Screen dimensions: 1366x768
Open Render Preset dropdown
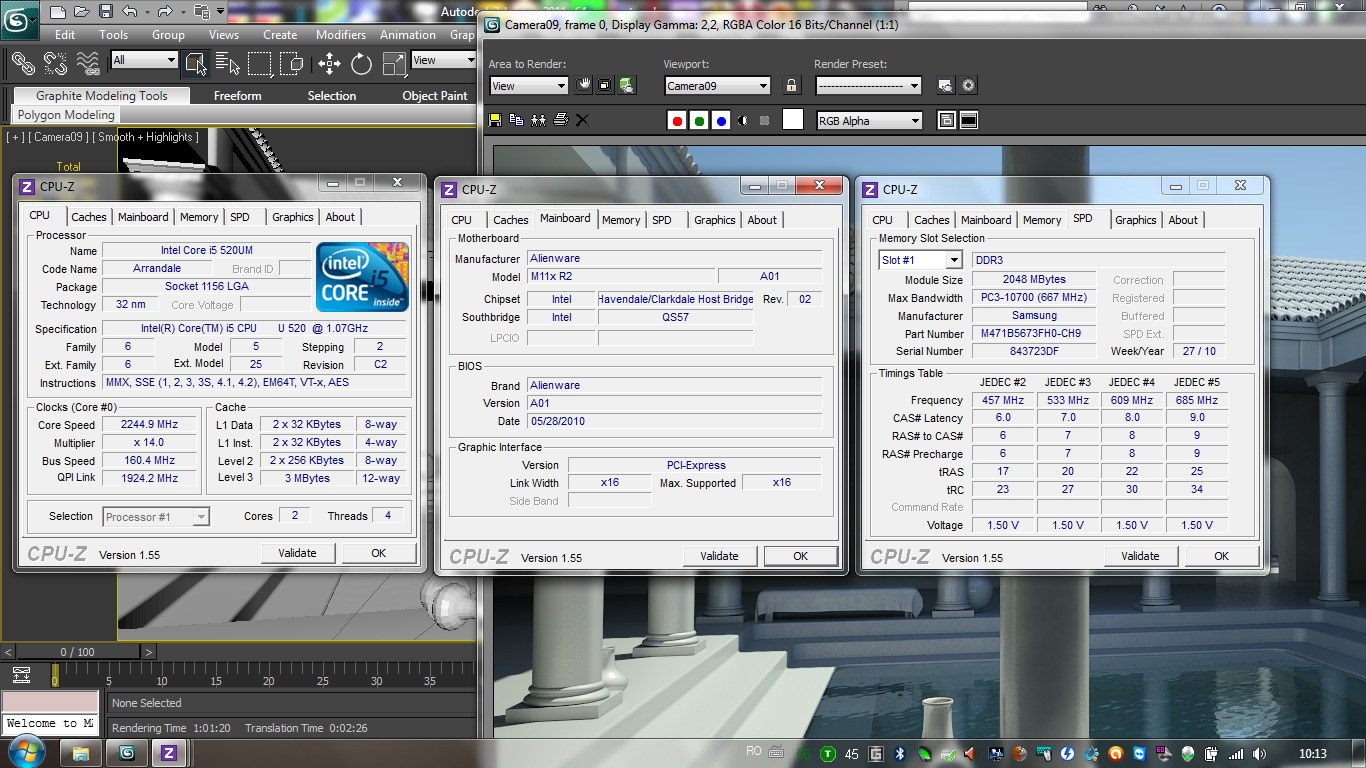pyautogui.click(x=868, y=86)
